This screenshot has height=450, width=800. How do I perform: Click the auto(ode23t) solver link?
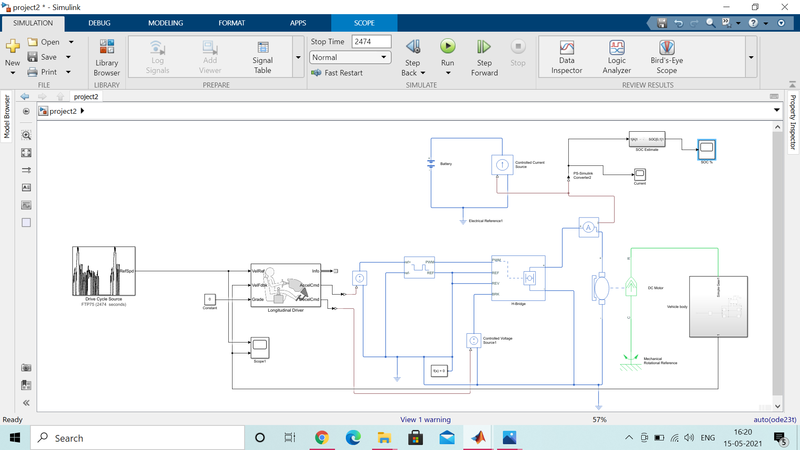coord(774,419)
